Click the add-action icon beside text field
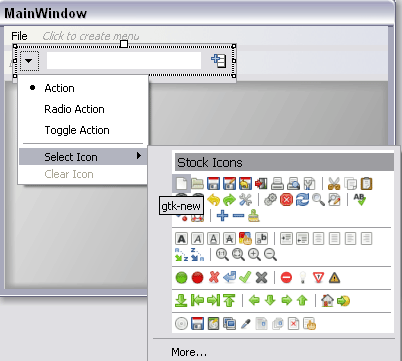Screen dimensions: 402x361 219,61
